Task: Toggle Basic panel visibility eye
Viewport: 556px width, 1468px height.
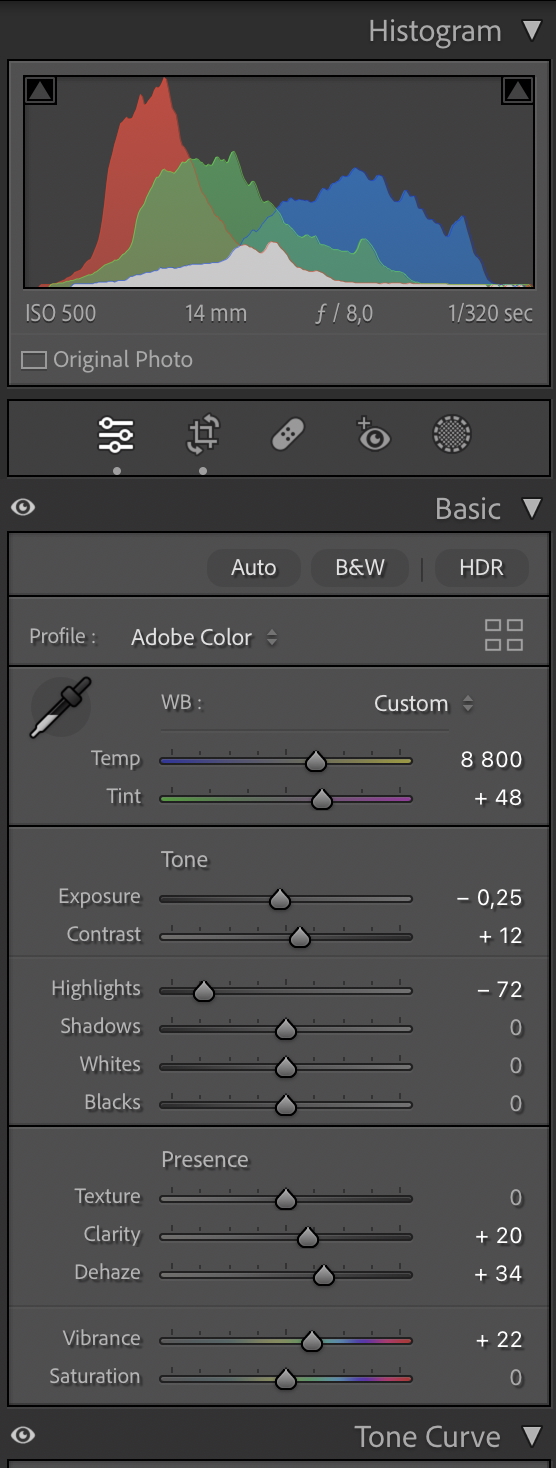Action: click(23, 508)
